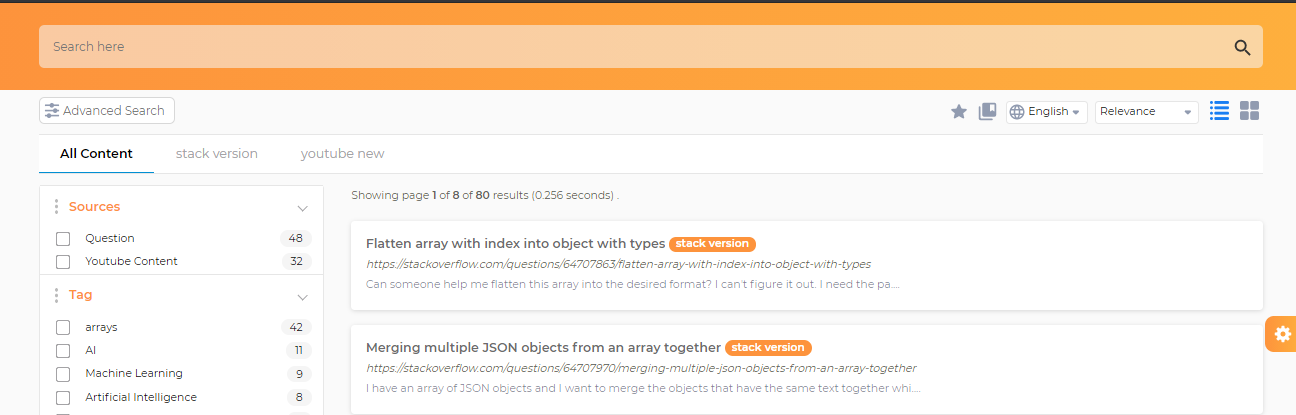Screen dimensions: 1296x415
Task: Switch to list view layout
Action: coord(1219,111)
